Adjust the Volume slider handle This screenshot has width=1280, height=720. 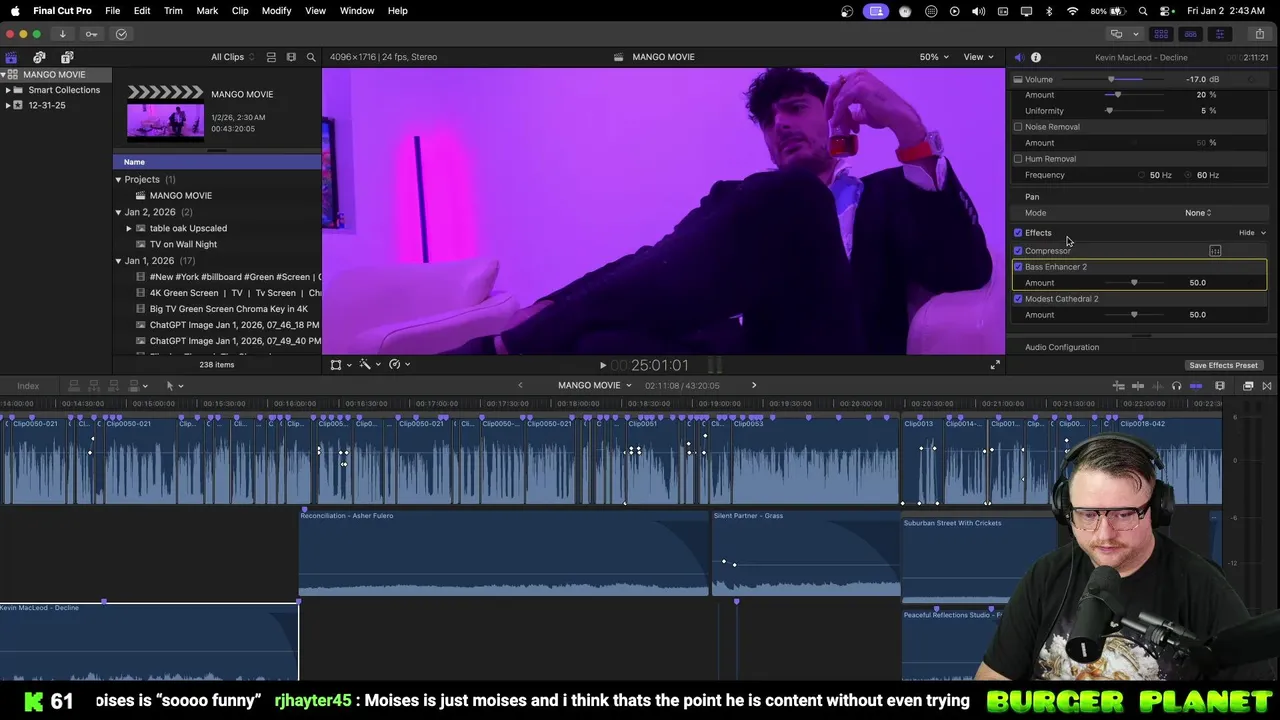coord(1111,79)
